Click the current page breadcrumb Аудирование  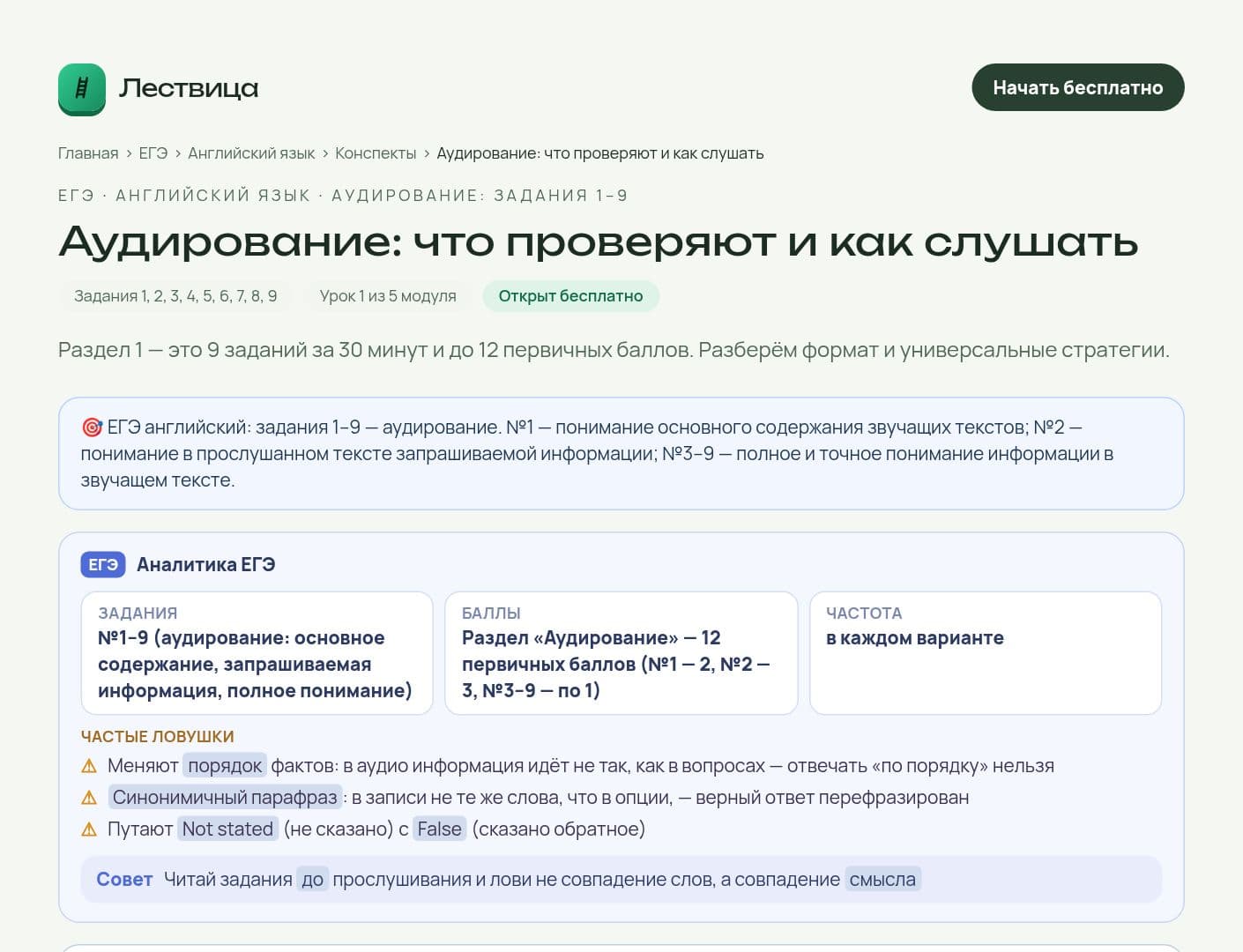600,153
